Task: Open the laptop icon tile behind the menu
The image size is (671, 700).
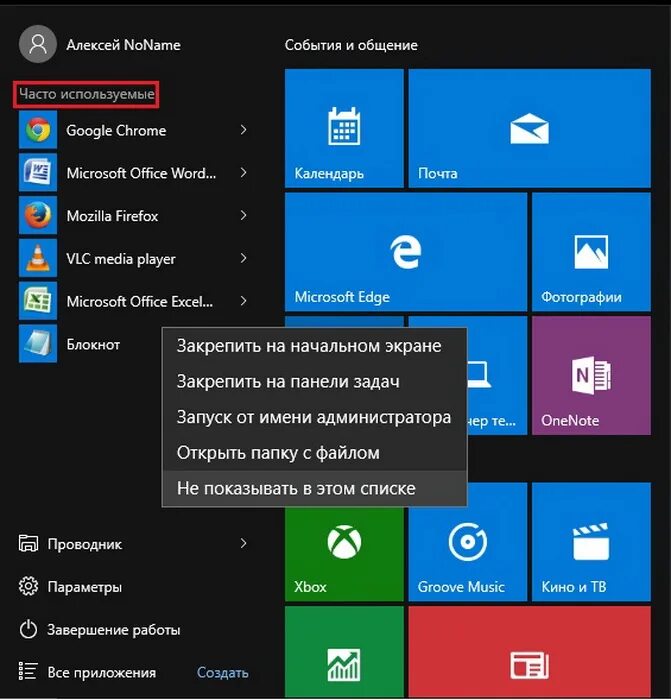Action: point(497,376)
